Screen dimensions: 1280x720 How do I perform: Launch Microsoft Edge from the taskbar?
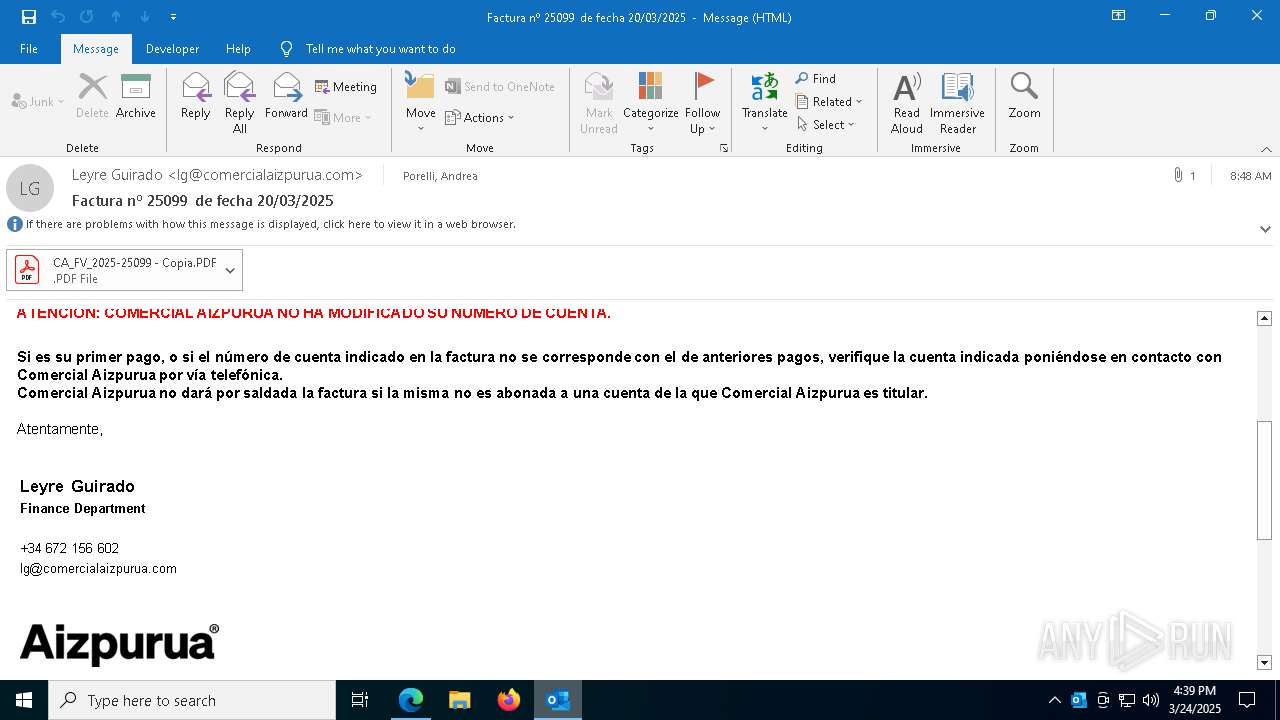tap(411, 700)
